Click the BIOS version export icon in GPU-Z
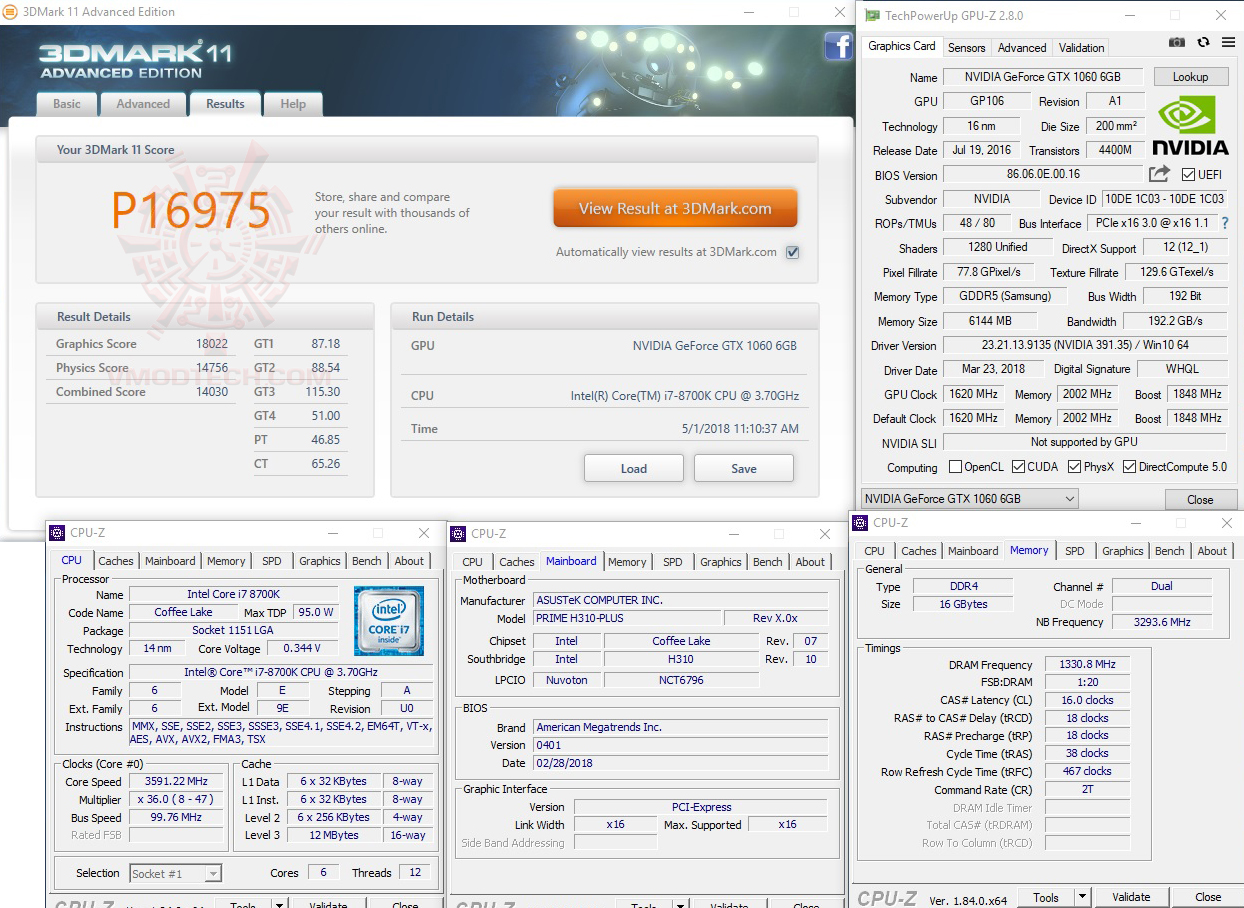The height and width of the screenshot is (908, 1244). coord(1157,173)
